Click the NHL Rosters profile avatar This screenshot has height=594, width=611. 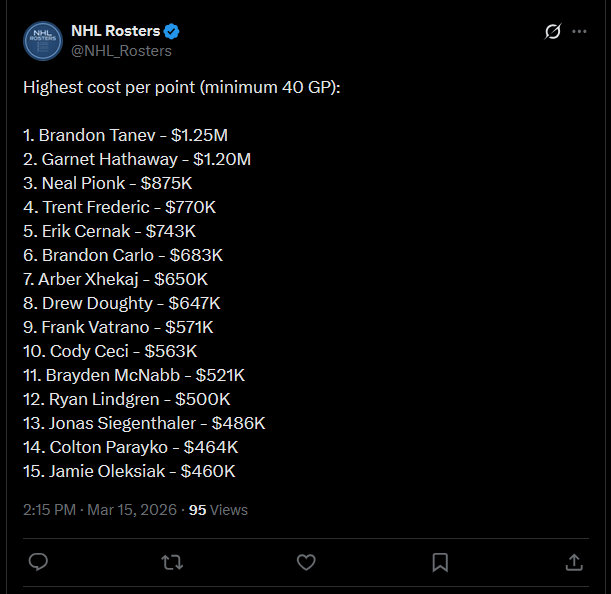point(42,40)
